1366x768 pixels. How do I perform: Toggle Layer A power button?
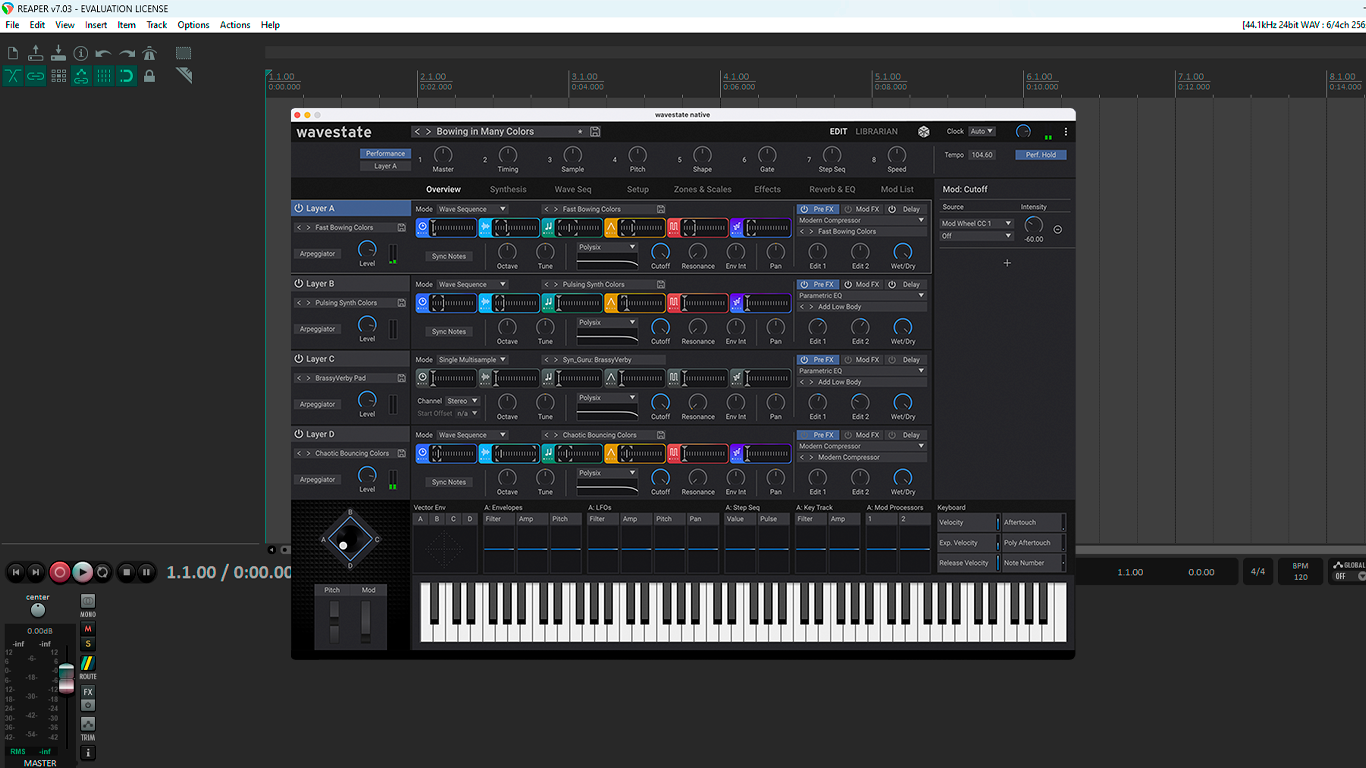tap(299, 208)
